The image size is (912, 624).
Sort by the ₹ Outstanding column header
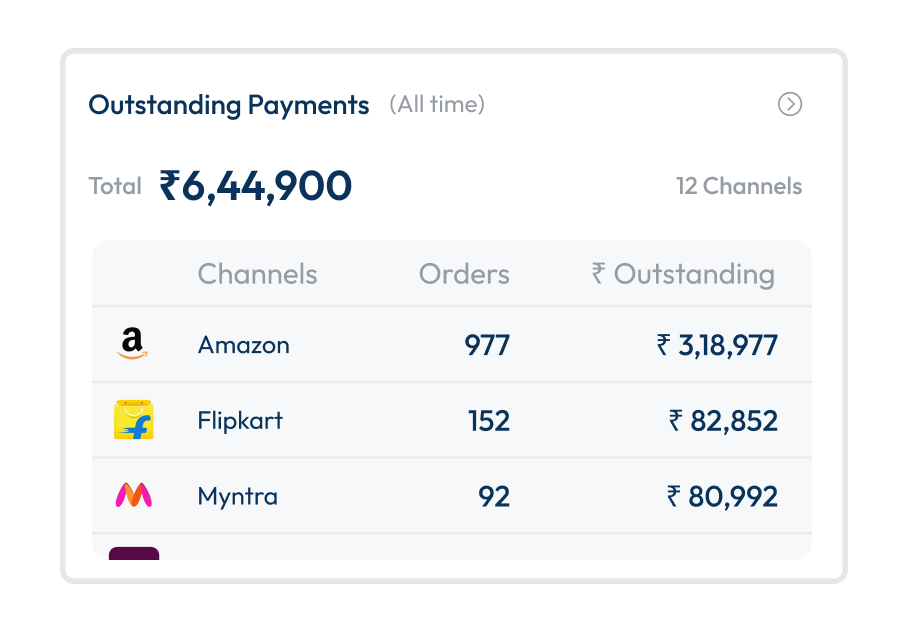[x=683, y=274]
